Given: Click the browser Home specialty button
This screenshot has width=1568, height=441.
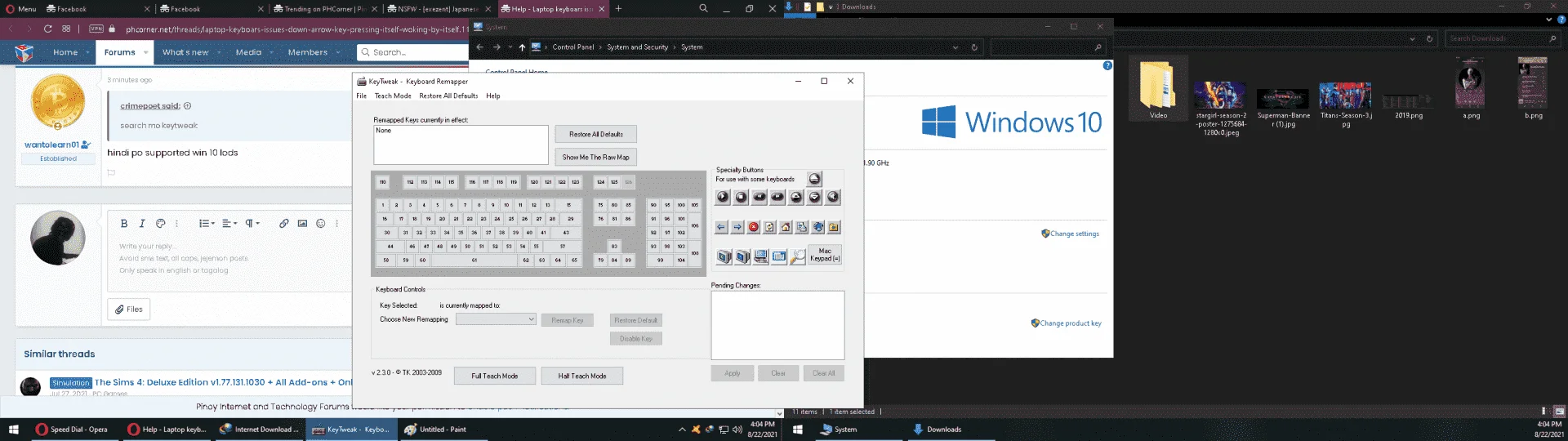Looking at the screenshot, I should [786, 227].
